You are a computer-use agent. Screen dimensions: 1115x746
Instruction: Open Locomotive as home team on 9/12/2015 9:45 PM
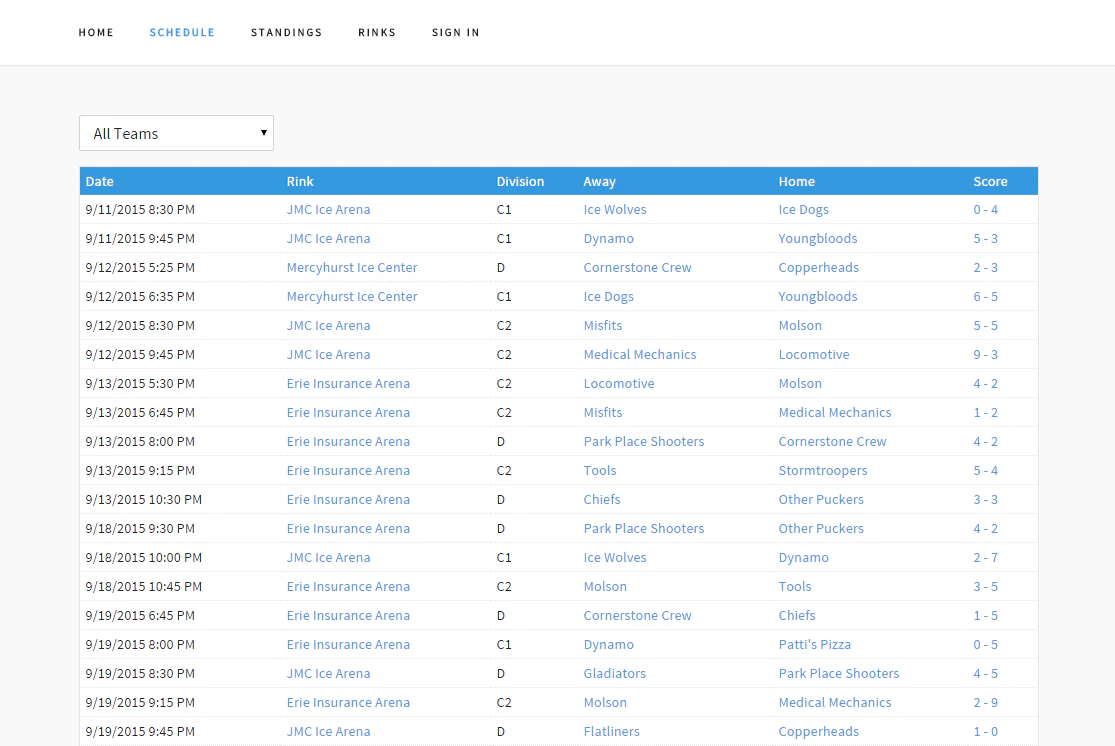point(814,354)
